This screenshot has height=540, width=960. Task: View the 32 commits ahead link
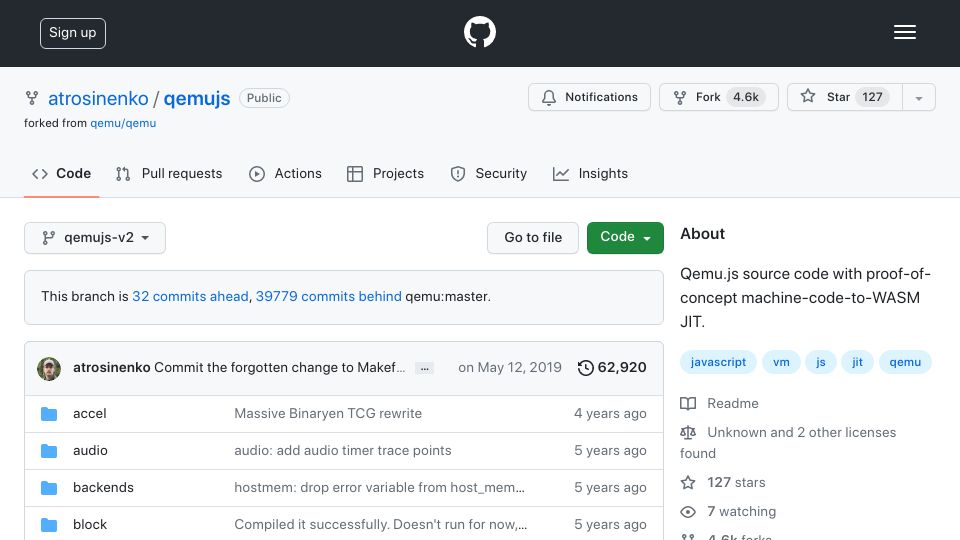[190, 296]
